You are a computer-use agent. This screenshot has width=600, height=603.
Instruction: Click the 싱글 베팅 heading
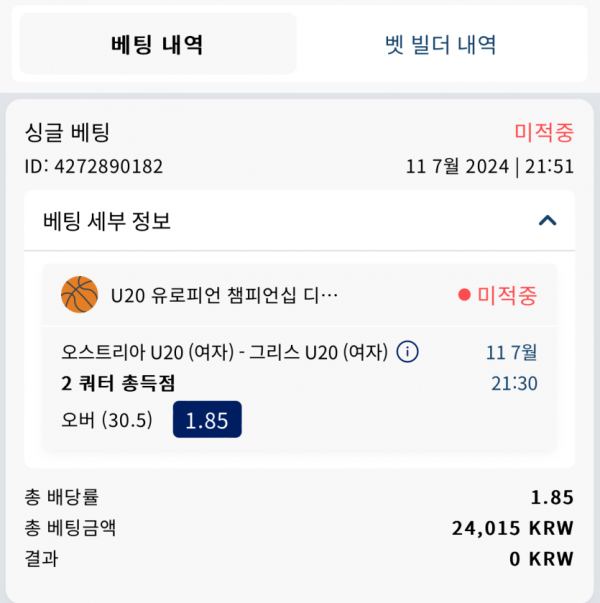[x=67, y=132]
